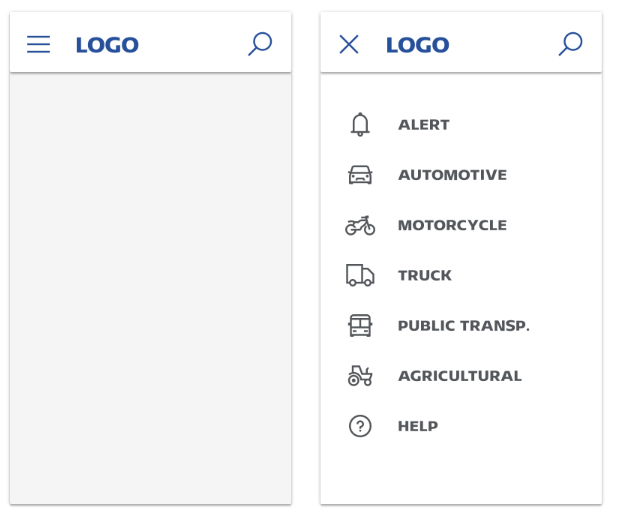Open the AGRICULTURAL menu item
This screenshot has height=524, width=617.
pyautogui.click(x=460, y=376)
